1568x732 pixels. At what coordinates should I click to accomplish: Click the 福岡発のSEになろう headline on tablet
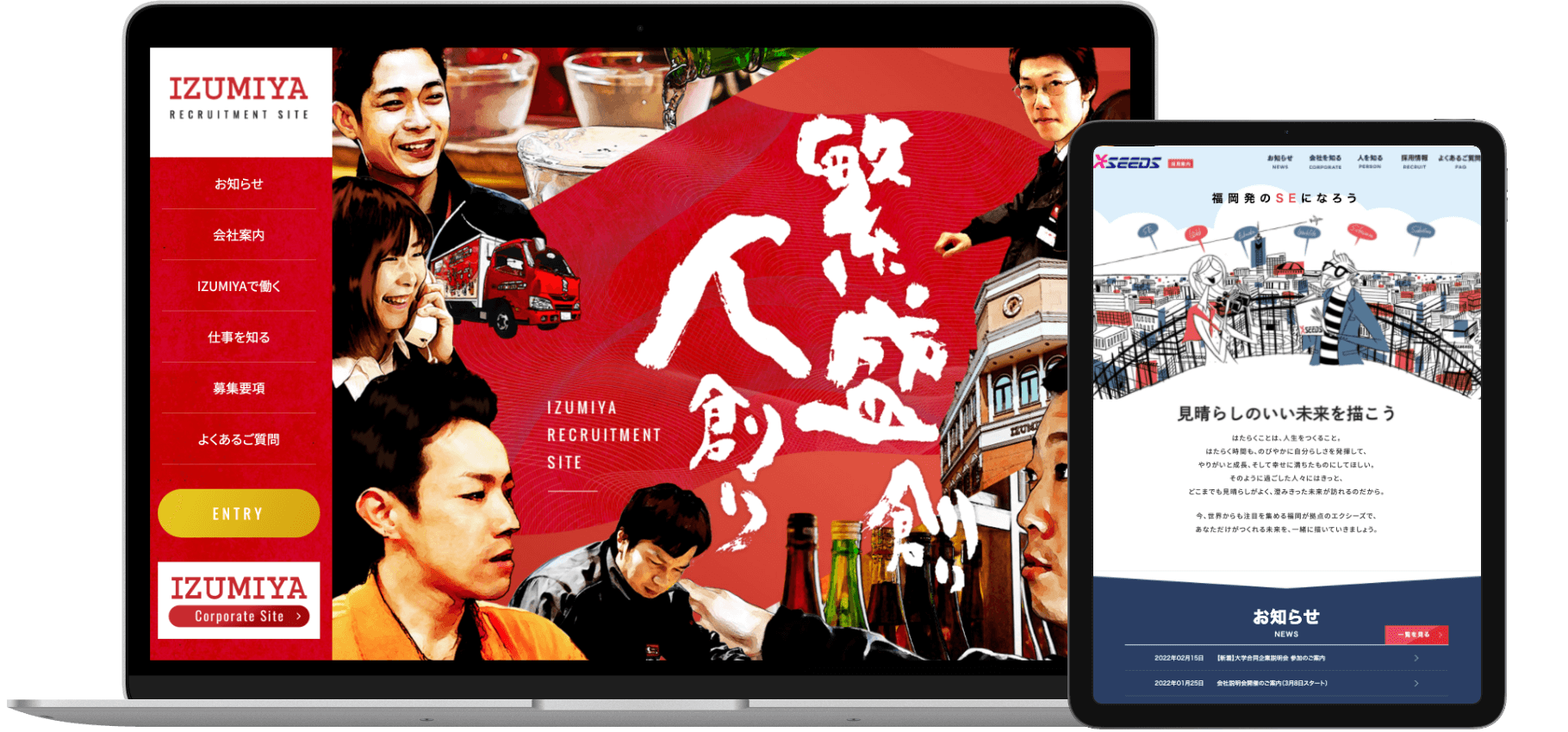click(1284, 198)
